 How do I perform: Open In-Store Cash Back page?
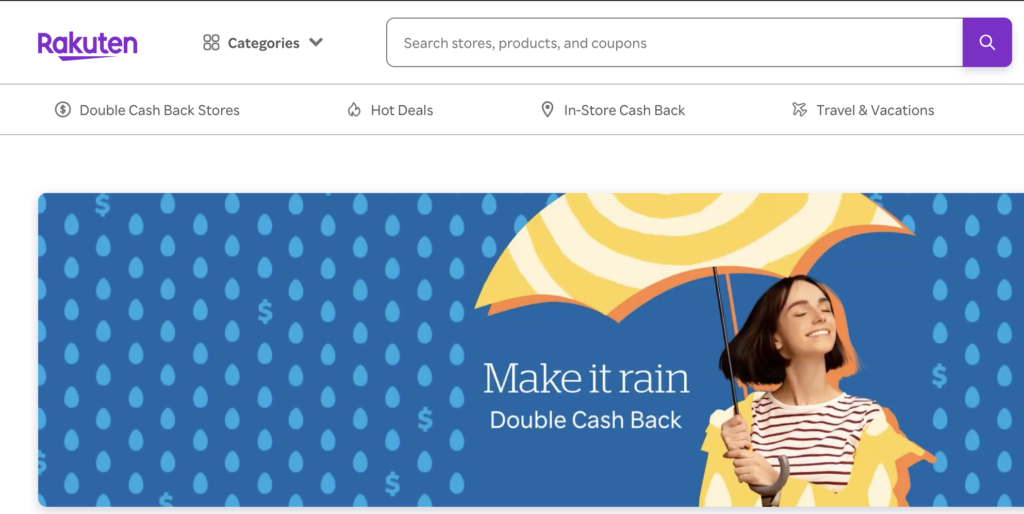(624, 110)
